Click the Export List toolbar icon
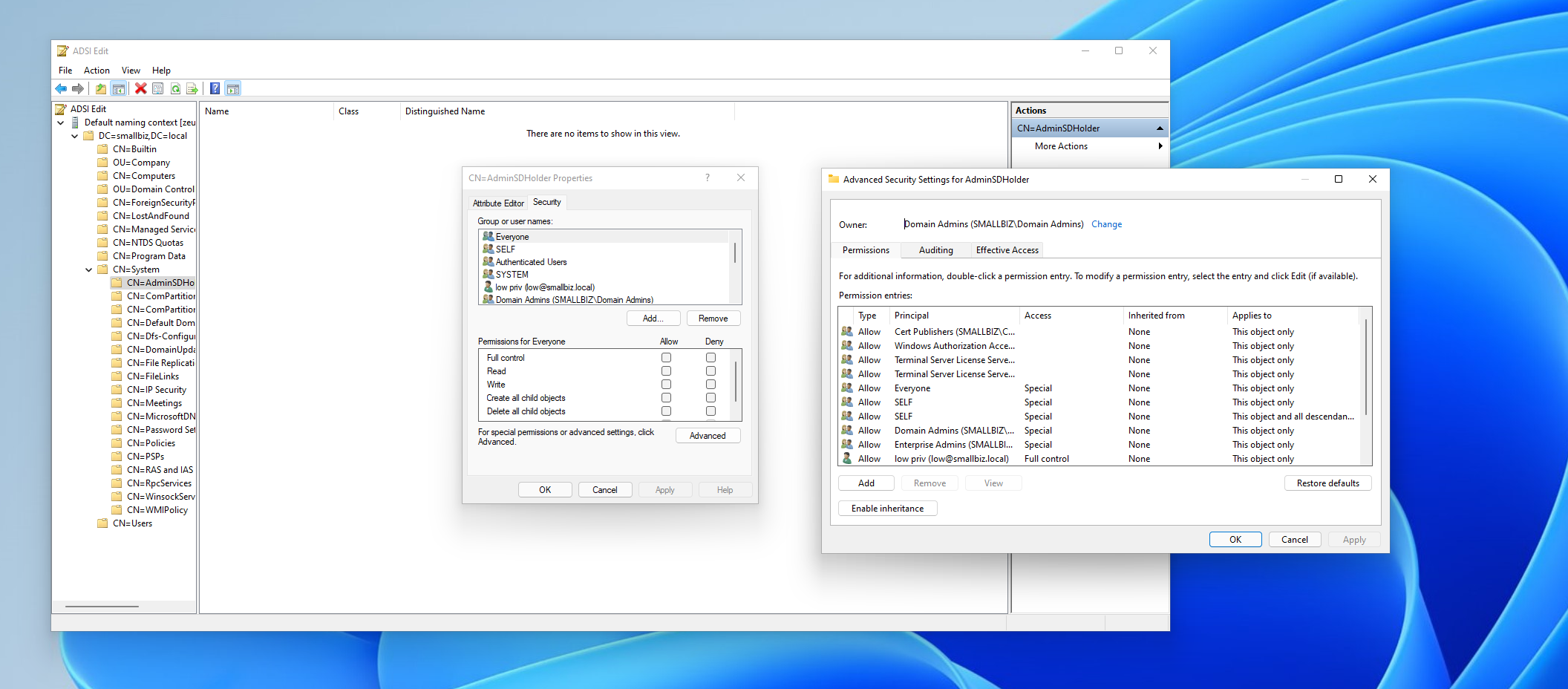1568x689 pixels. pyautogui.click(x=192, y=89)
